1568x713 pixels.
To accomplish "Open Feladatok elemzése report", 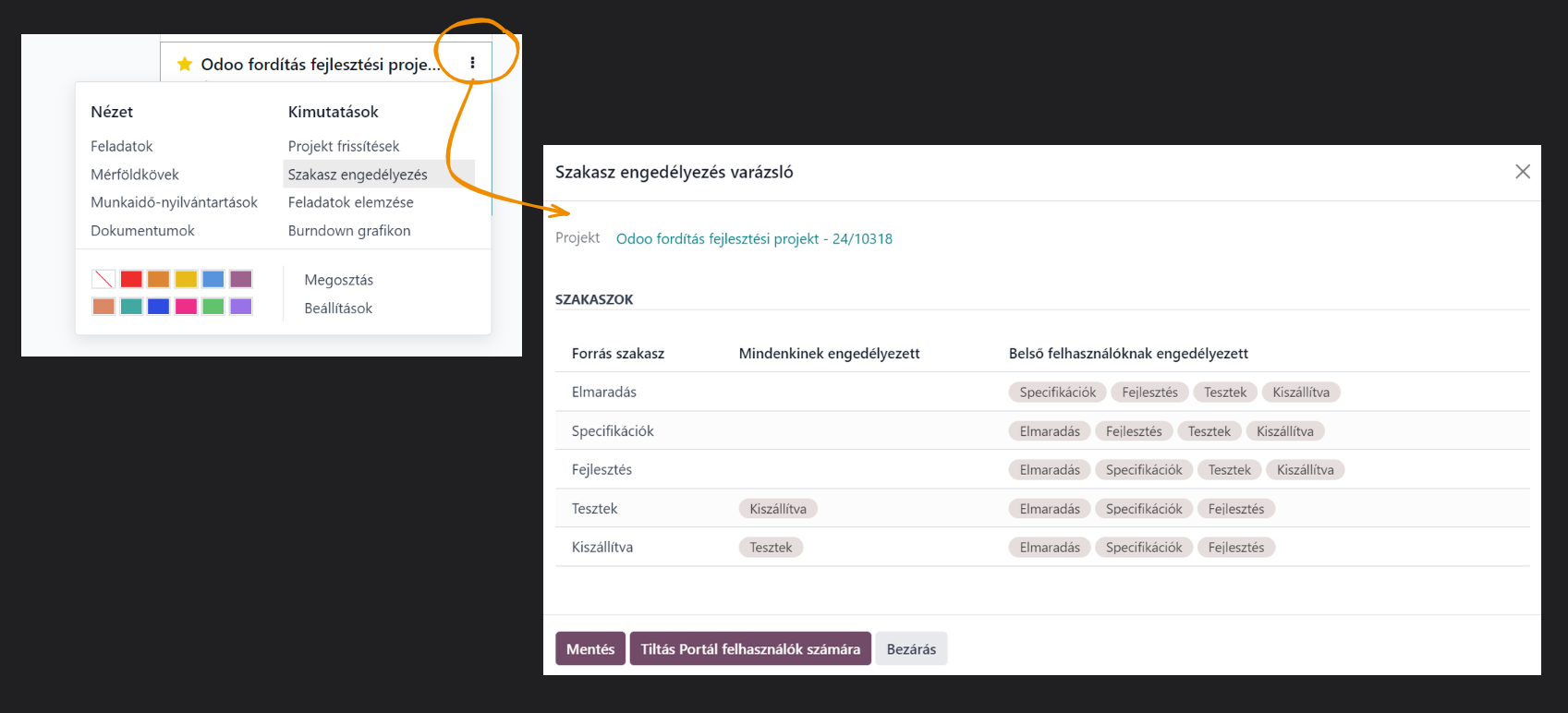I will [350, 202].
